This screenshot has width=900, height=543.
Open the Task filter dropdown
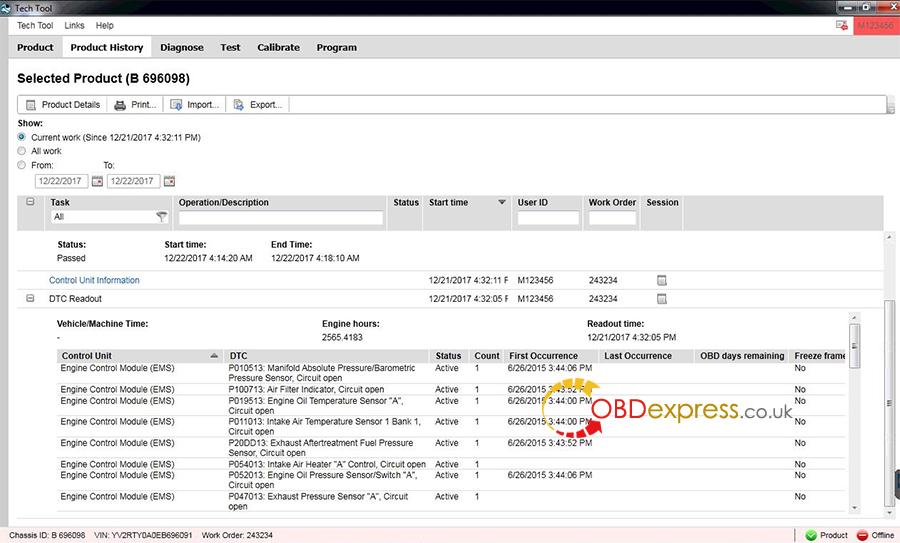pyautogui.click(x=161, y=217)
